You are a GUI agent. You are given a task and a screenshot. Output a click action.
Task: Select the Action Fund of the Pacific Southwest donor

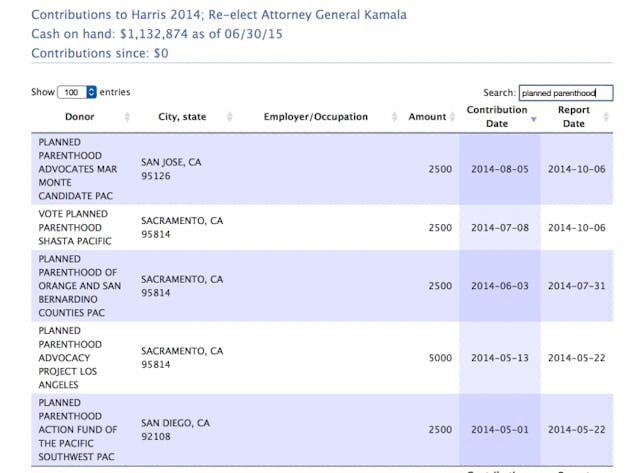coord(80,429)
